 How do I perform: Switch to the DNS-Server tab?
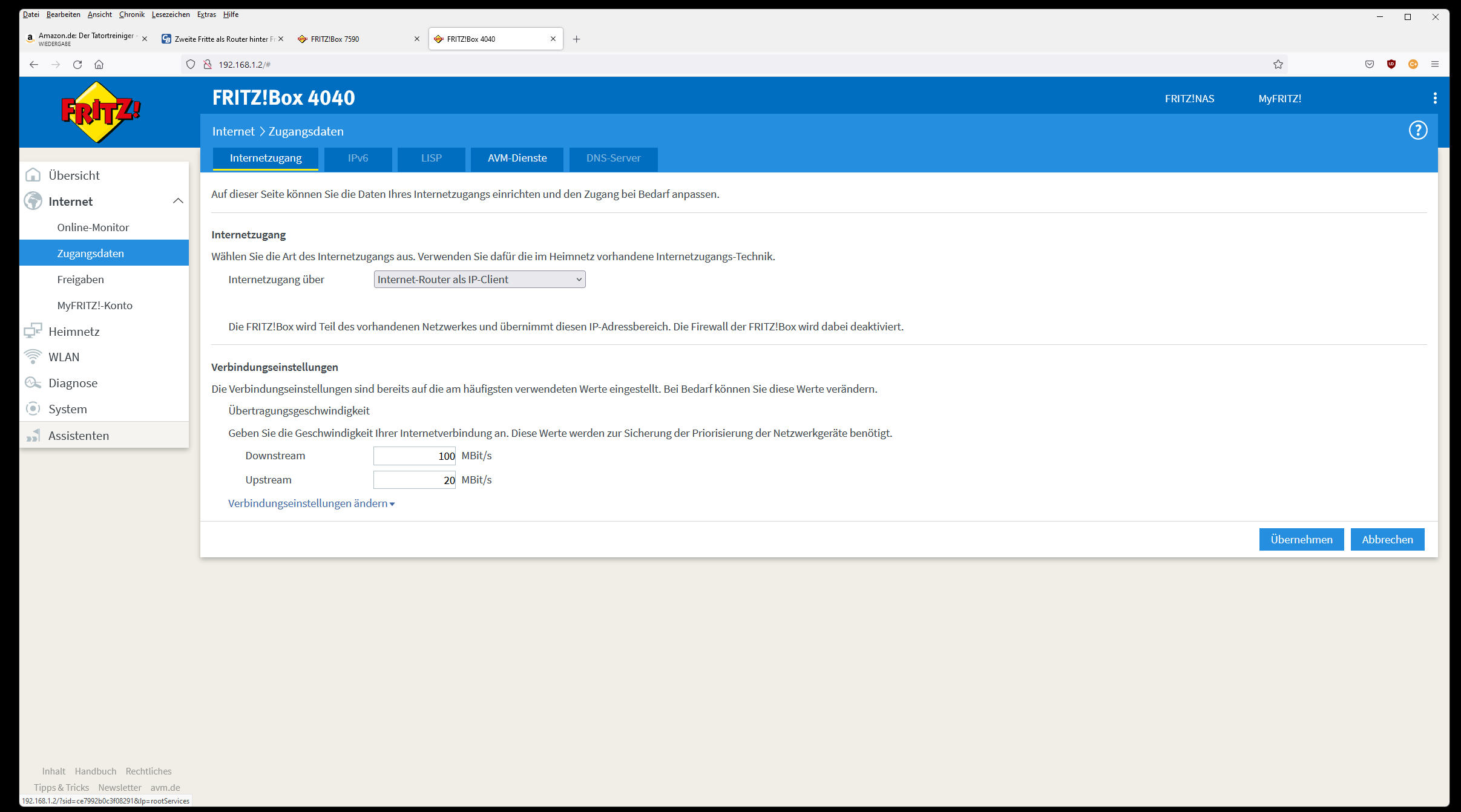click(x=614, y=159)
